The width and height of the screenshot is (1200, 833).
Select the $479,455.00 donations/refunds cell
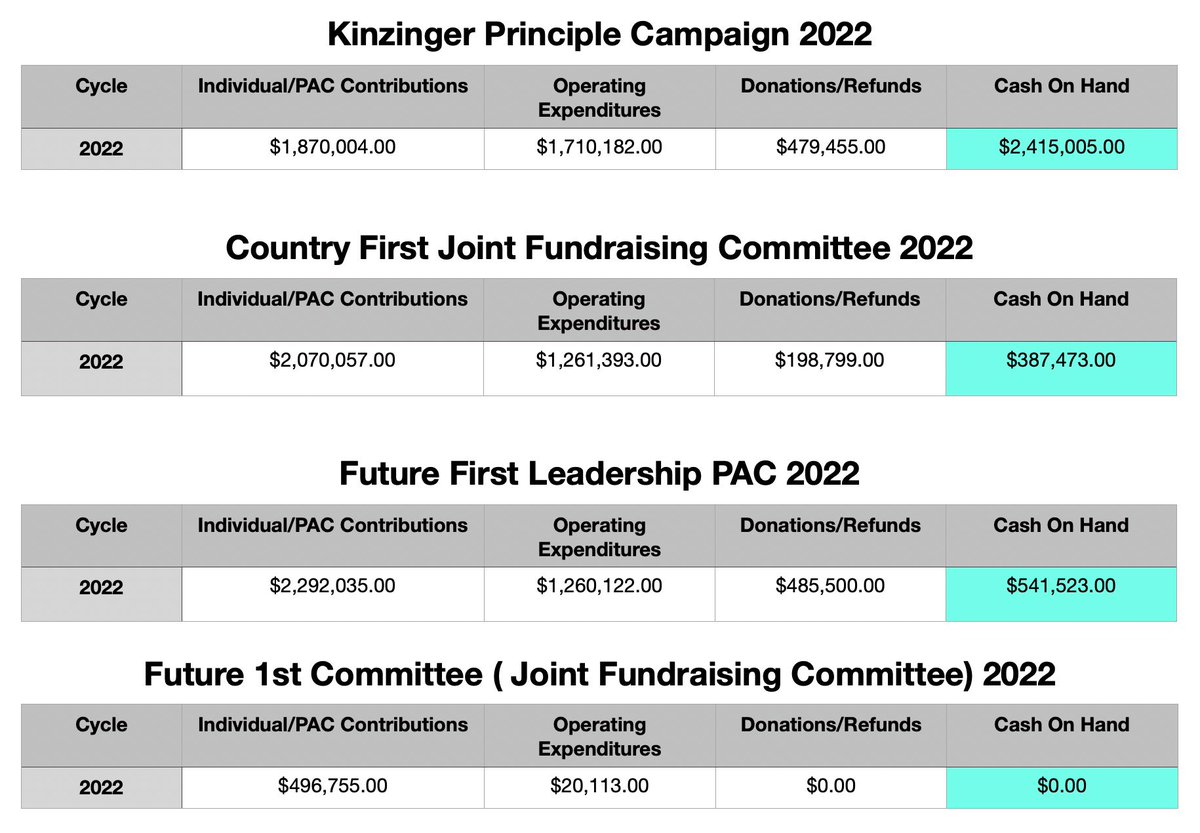pyautogui.click(x=830, y=148)
